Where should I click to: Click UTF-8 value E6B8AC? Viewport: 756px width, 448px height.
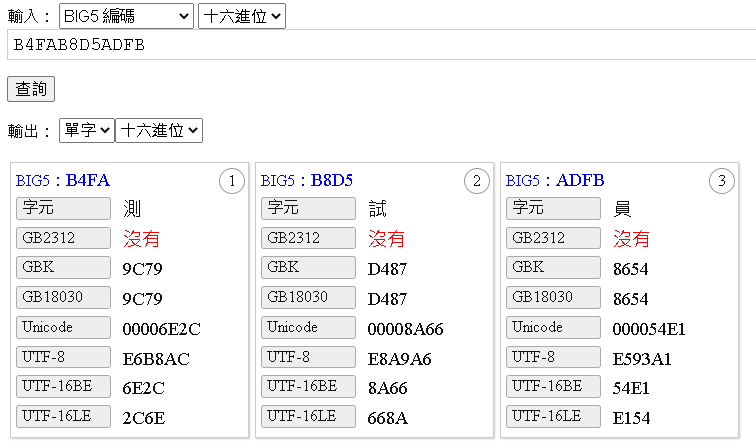[x=156, y=359]
